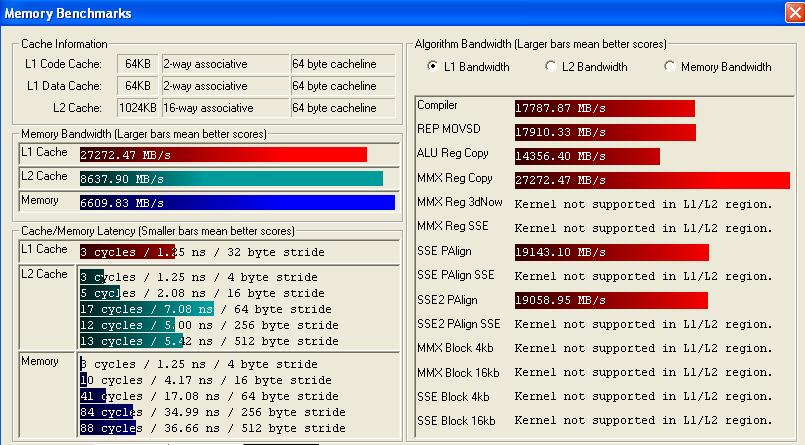Viewport: 805px width, 445px height.
Task: Click the L1 Code Cache 64KB field
Action: pyautogui.click(x=138, y=64)
